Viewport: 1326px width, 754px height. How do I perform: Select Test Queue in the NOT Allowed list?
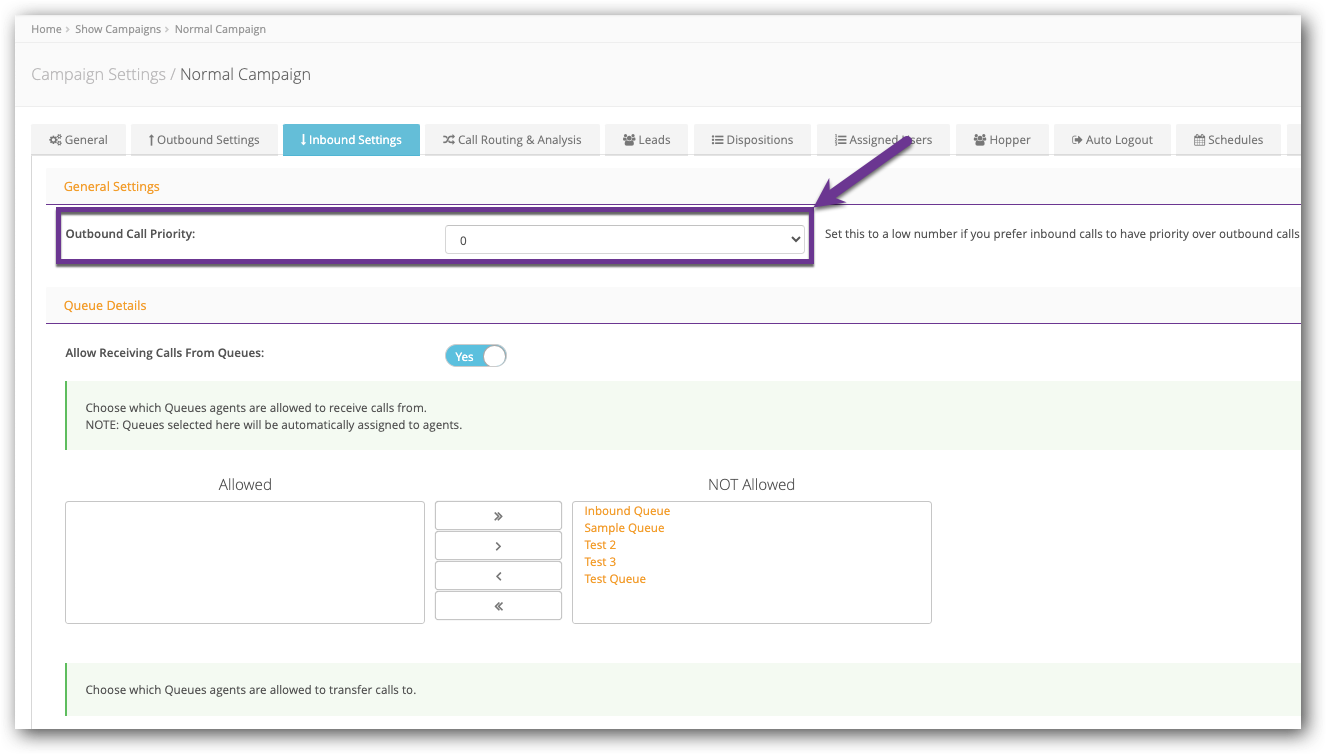tap(614, 578)
